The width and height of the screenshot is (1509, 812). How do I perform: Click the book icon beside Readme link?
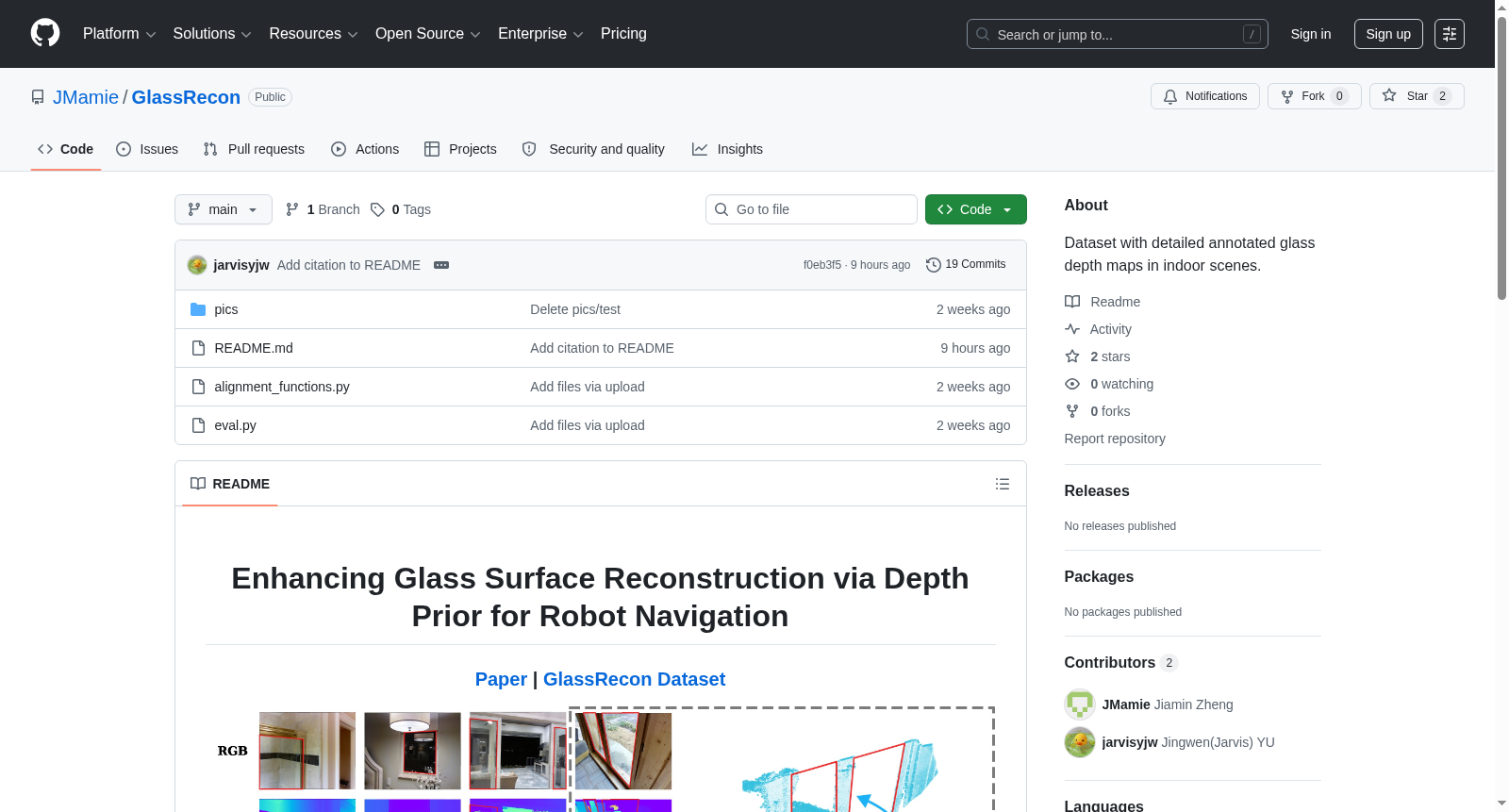[1072, 302]
